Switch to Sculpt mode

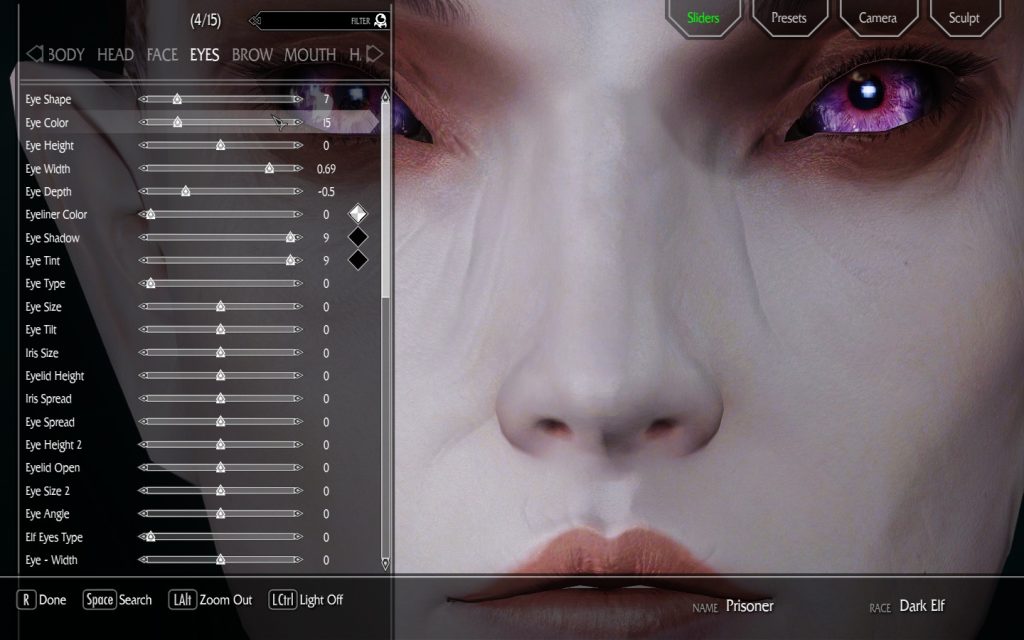pos(964,18)
